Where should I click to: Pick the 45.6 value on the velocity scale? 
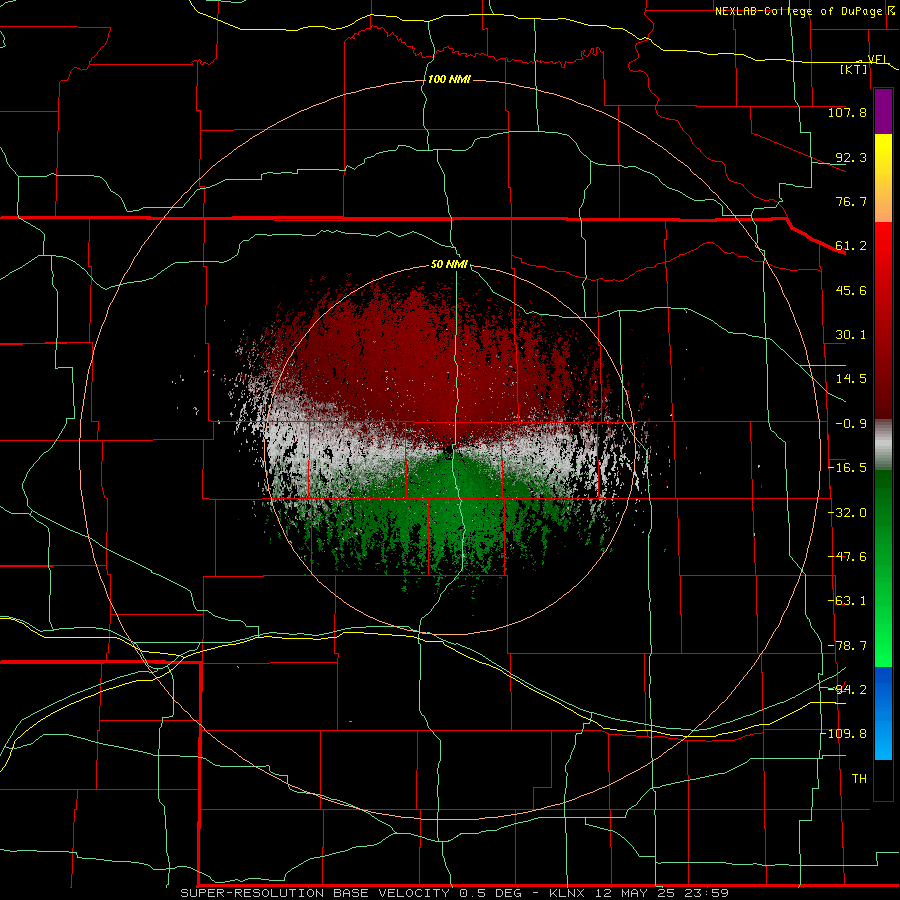click(x=851, y=290)
